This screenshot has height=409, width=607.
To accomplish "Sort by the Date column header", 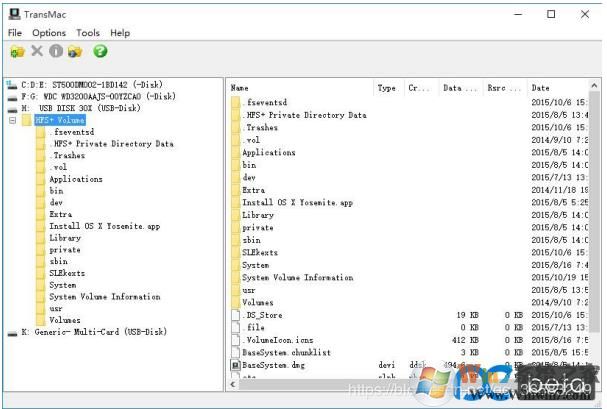I will click(x=541, y=88).
